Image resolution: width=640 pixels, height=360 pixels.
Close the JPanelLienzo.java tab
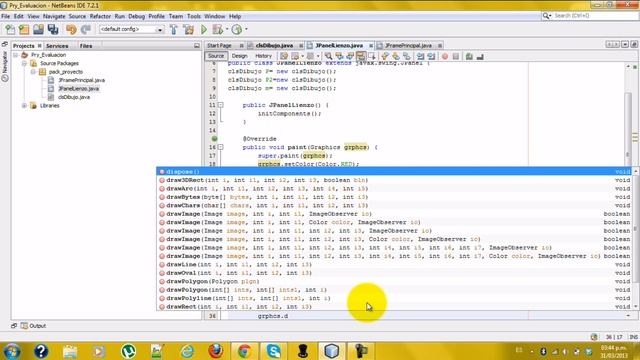click(371, 46)
